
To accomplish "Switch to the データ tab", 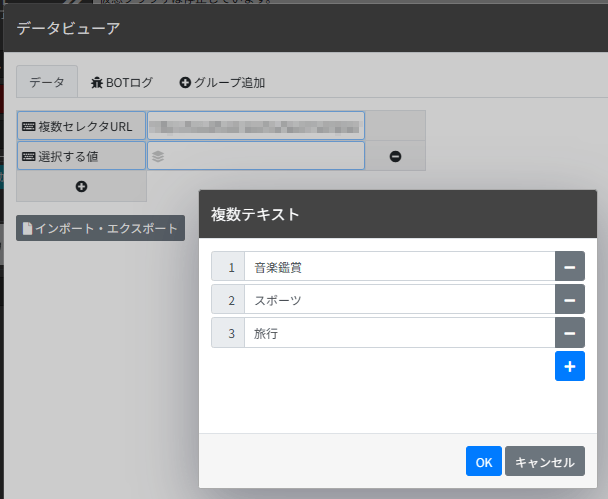I will coord(47,82).
